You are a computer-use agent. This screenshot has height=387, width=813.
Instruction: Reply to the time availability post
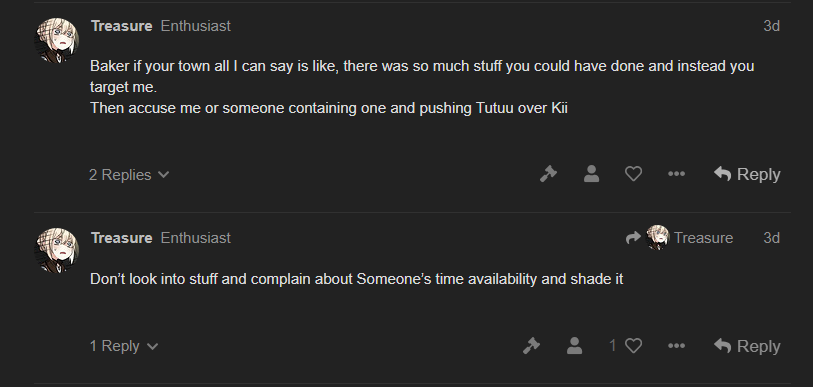click(747, 346)
